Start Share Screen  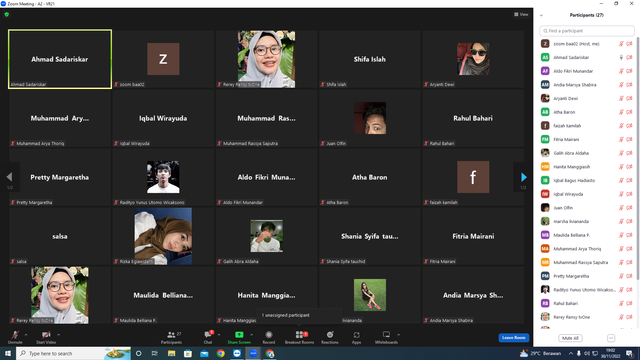(239, 337)
